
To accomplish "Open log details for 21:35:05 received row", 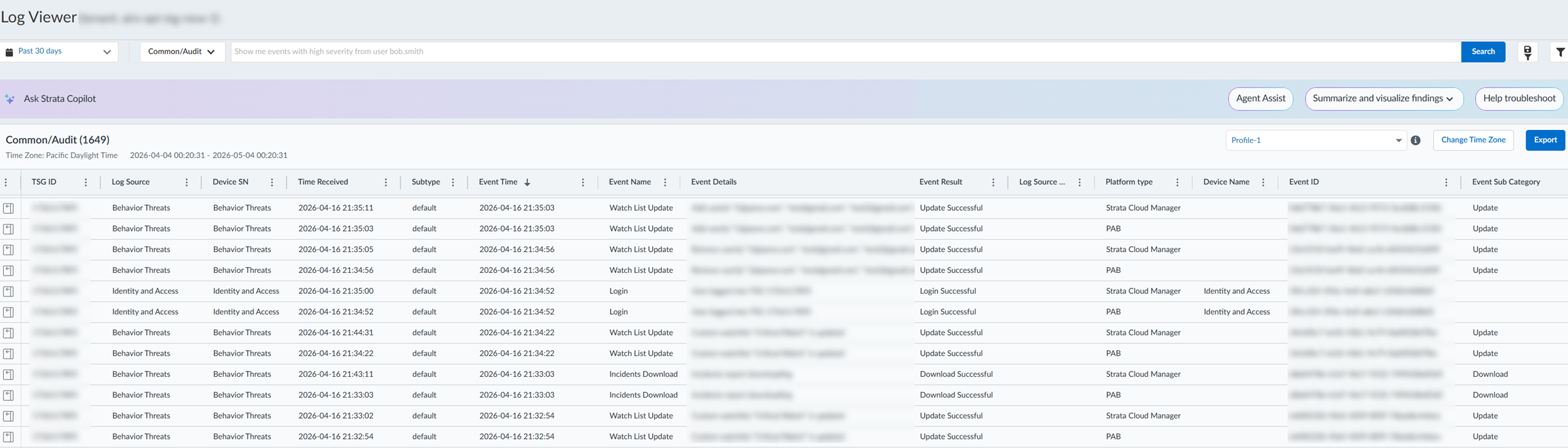I will click(8, 250).
